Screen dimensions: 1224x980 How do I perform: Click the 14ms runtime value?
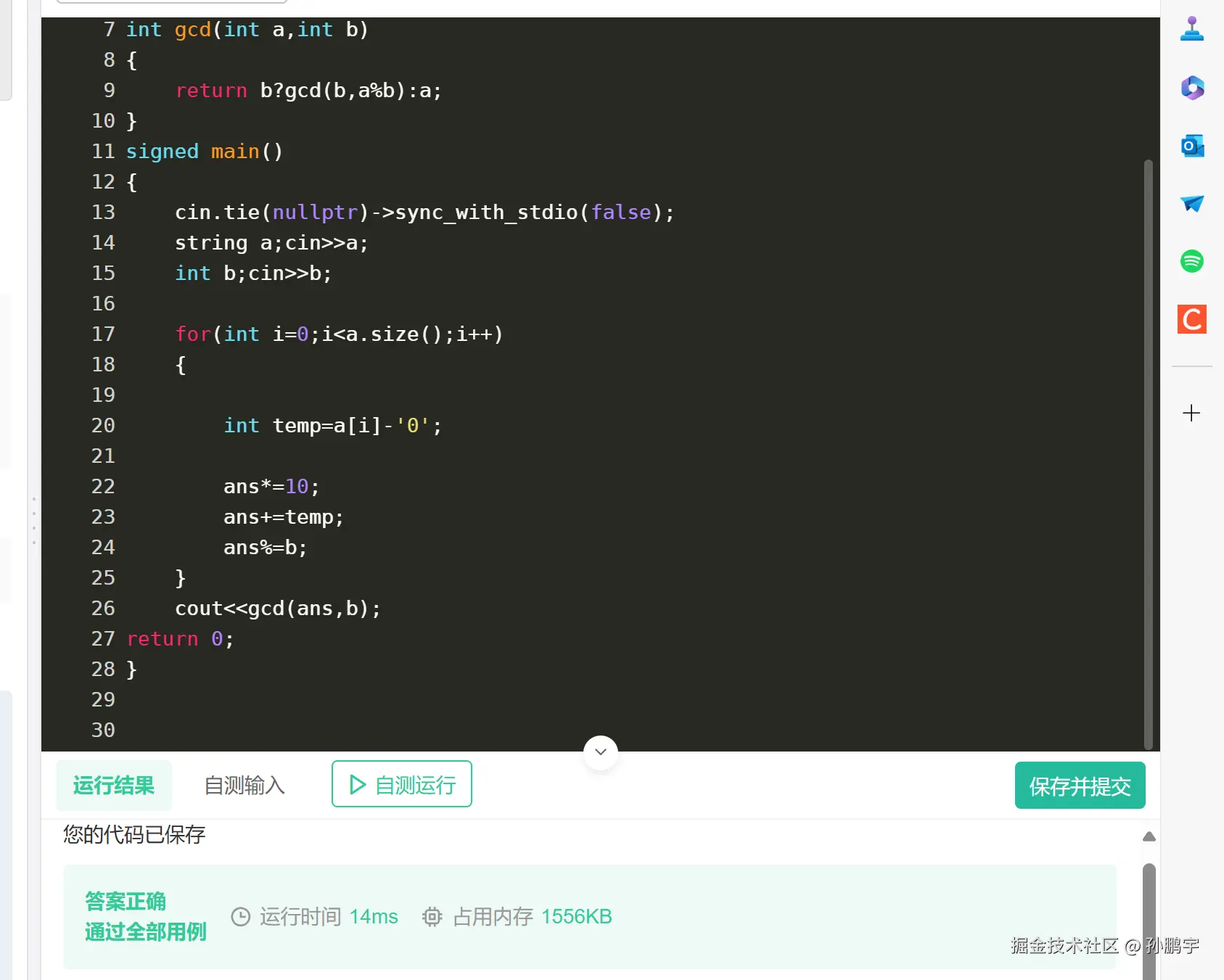coord(374,917)
